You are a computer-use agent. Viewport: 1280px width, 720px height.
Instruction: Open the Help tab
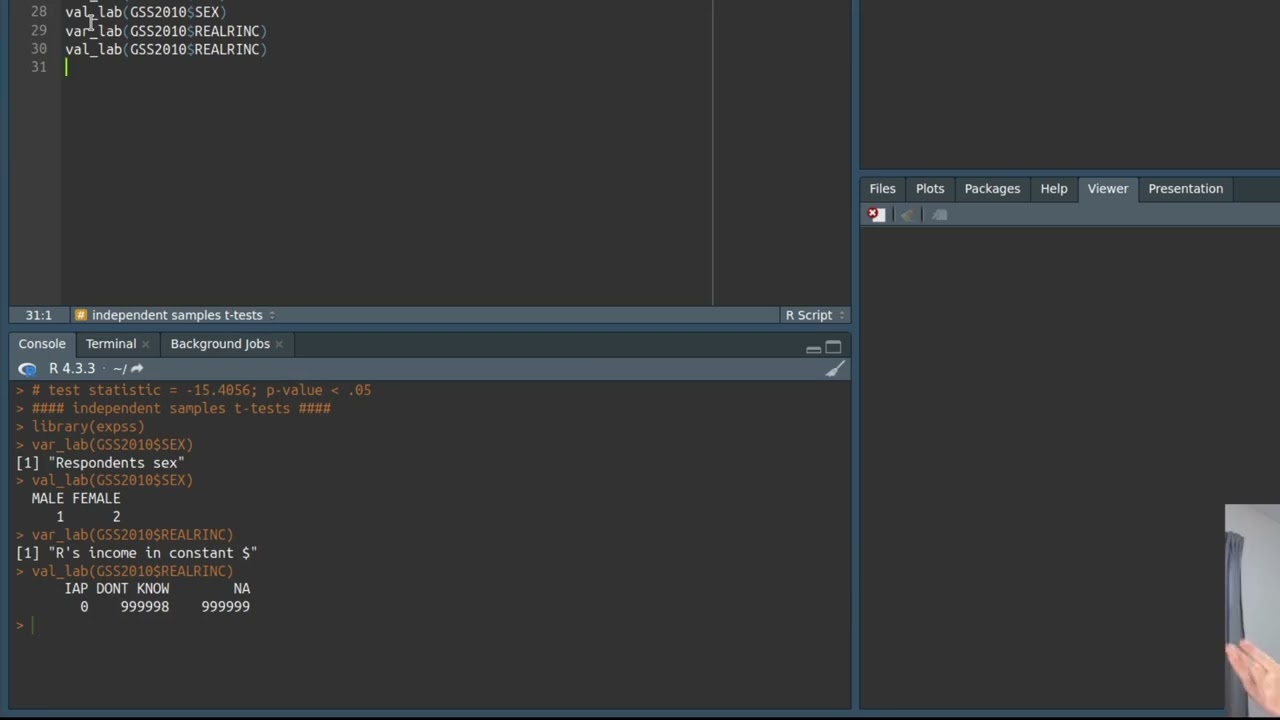pyautogui.click(x=1054, y=189)
